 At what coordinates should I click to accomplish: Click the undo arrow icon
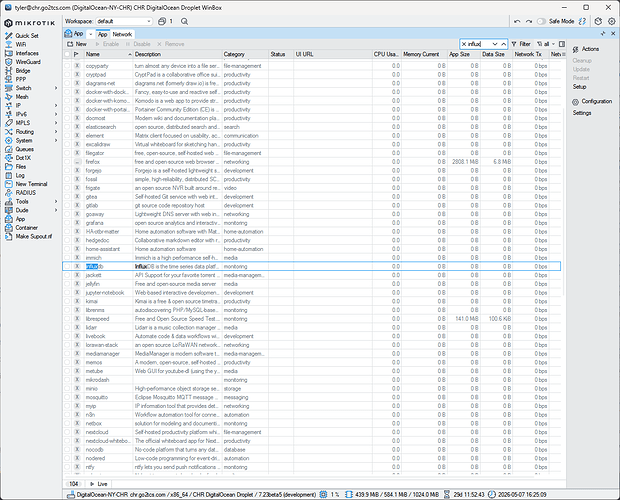point(517,21)
